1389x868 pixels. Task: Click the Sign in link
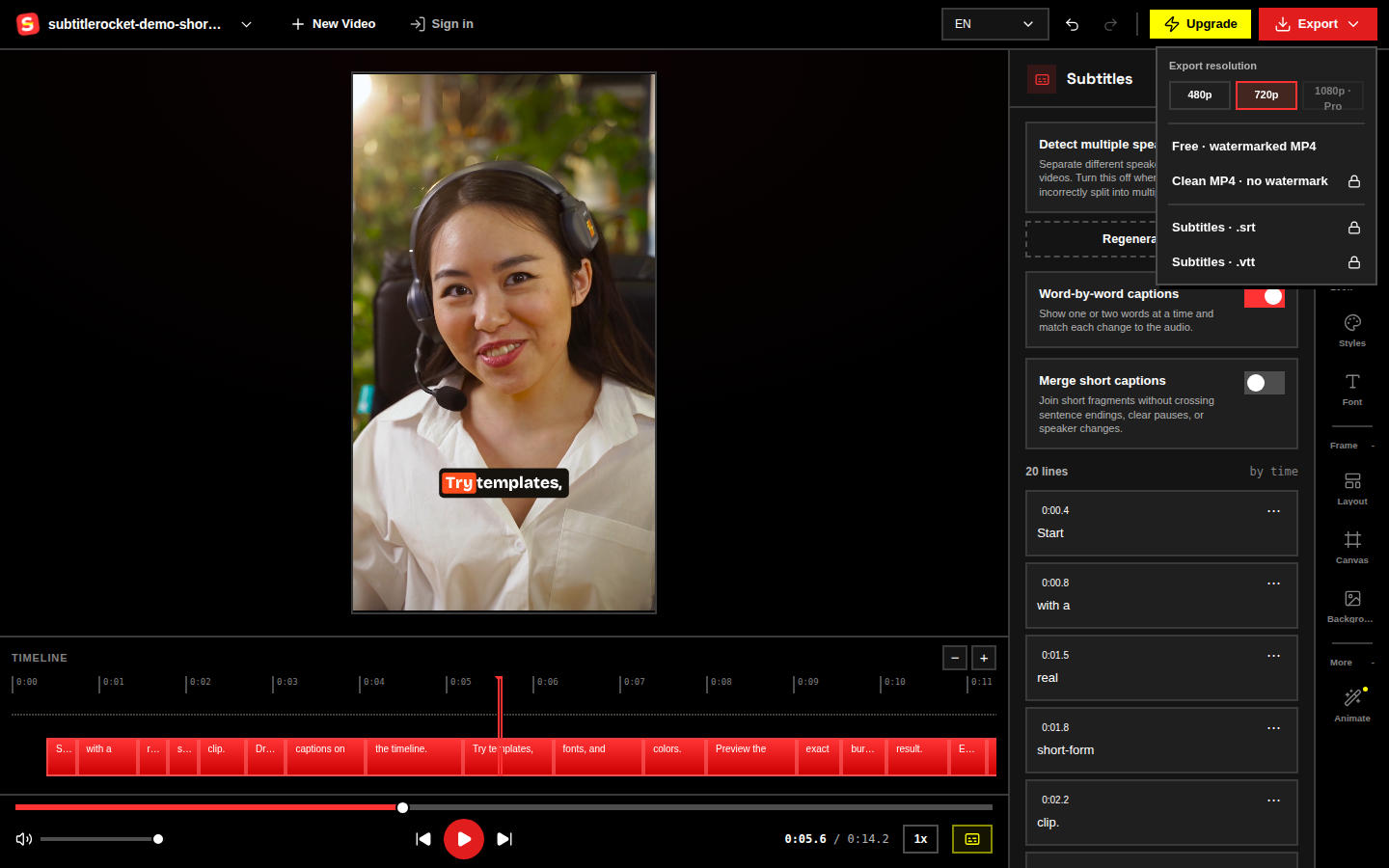(x=442, y=24)
